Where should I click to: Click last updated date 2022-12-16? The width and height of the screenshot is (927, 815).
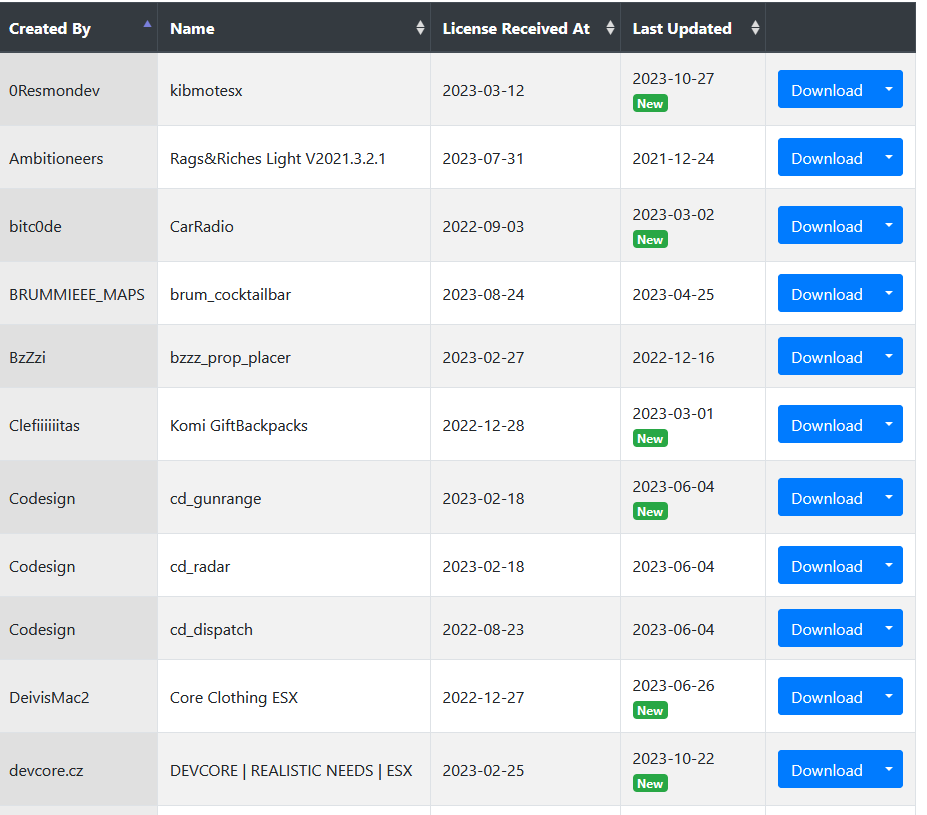673,358
